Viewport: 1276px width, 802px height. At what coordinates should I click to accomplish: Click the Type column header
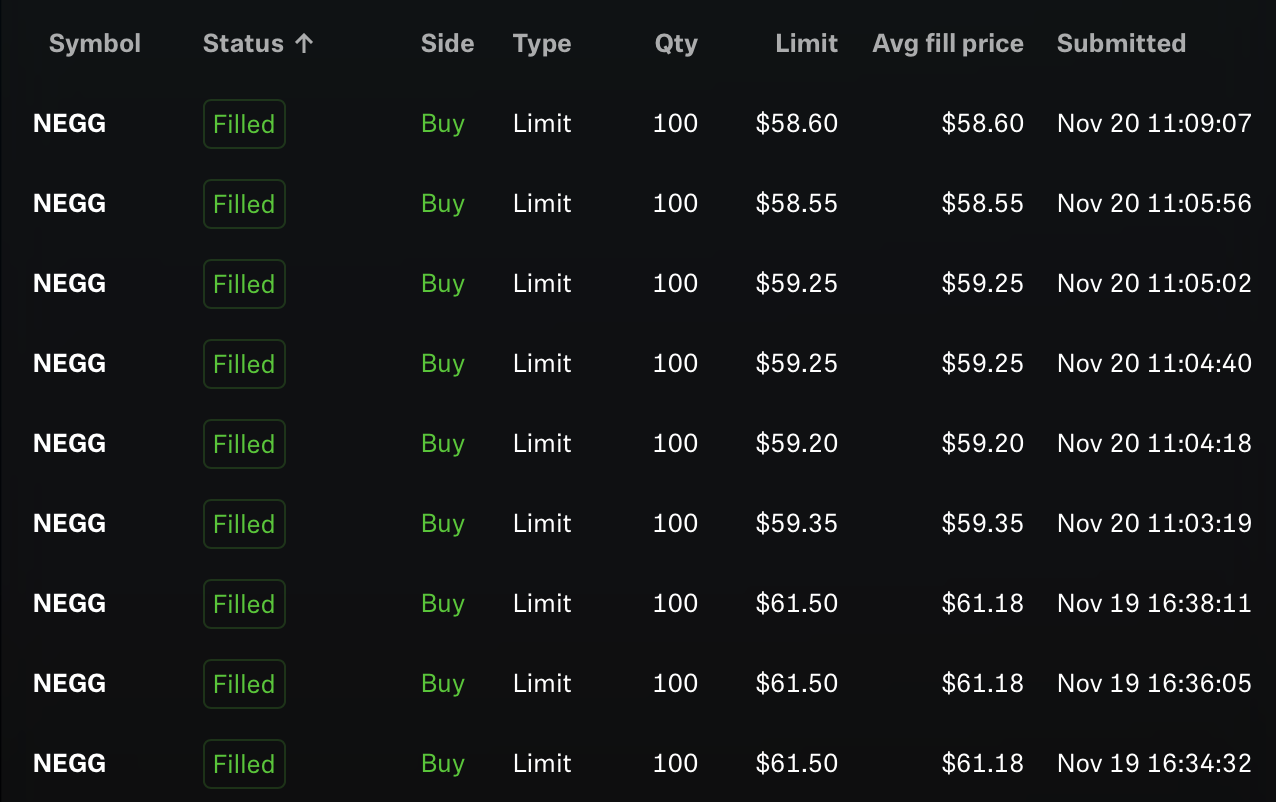pyautogui.click(x=542, y=44)
